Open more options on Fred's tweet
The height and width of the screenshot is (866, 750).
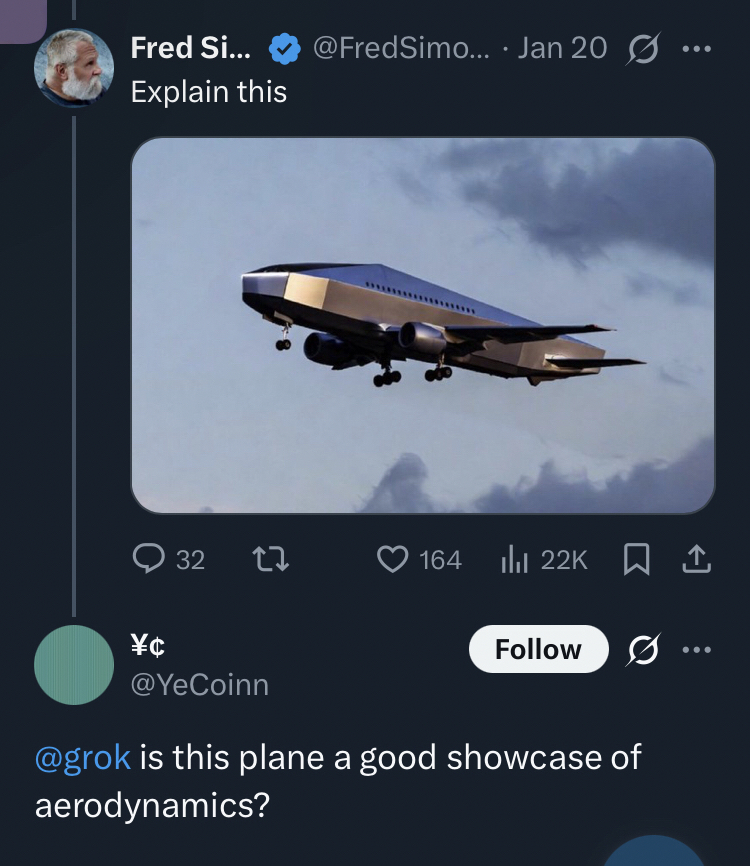click(695, 48)
